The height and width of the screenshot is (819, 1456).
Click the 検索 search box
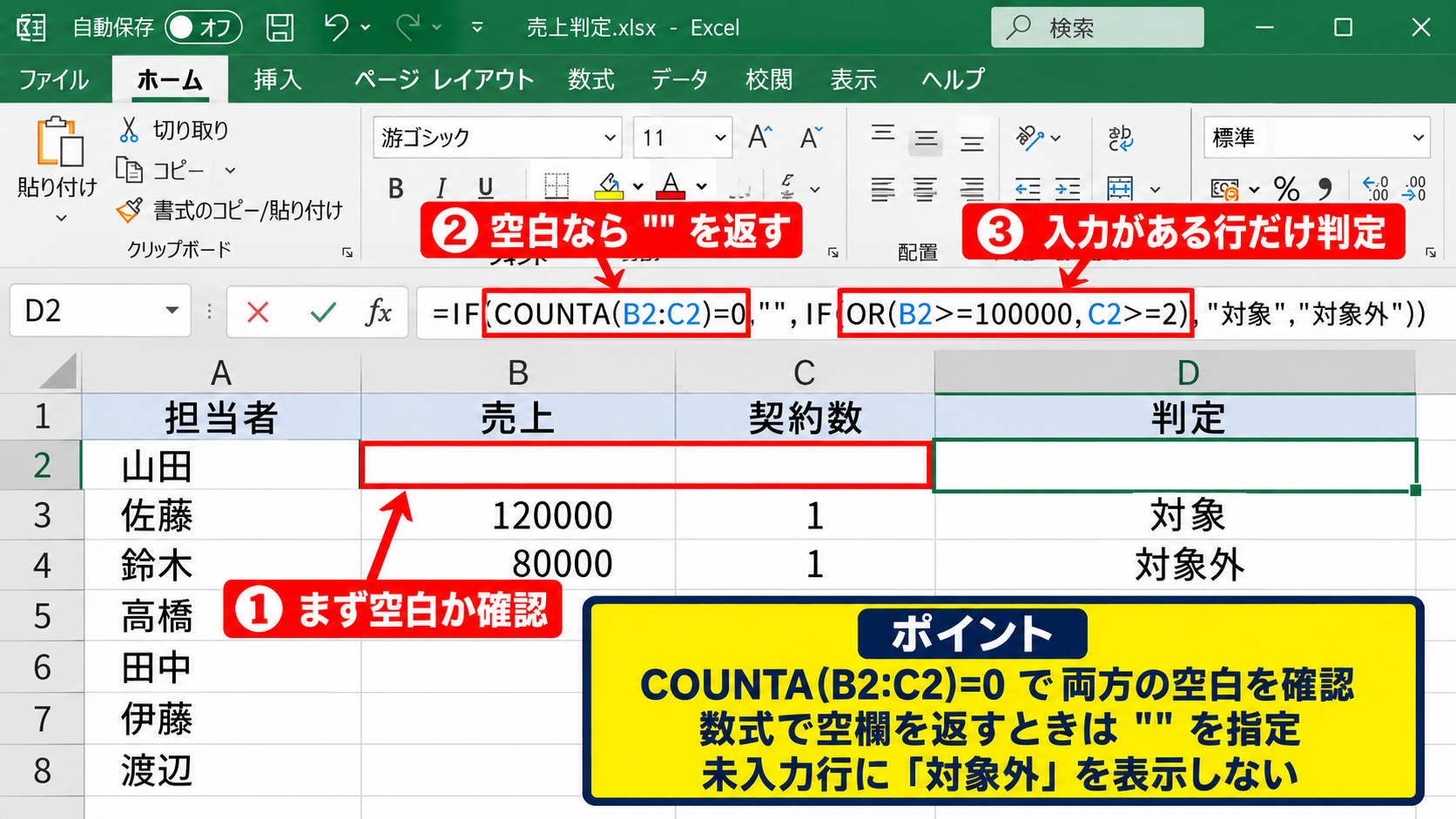coord(1097,28)
